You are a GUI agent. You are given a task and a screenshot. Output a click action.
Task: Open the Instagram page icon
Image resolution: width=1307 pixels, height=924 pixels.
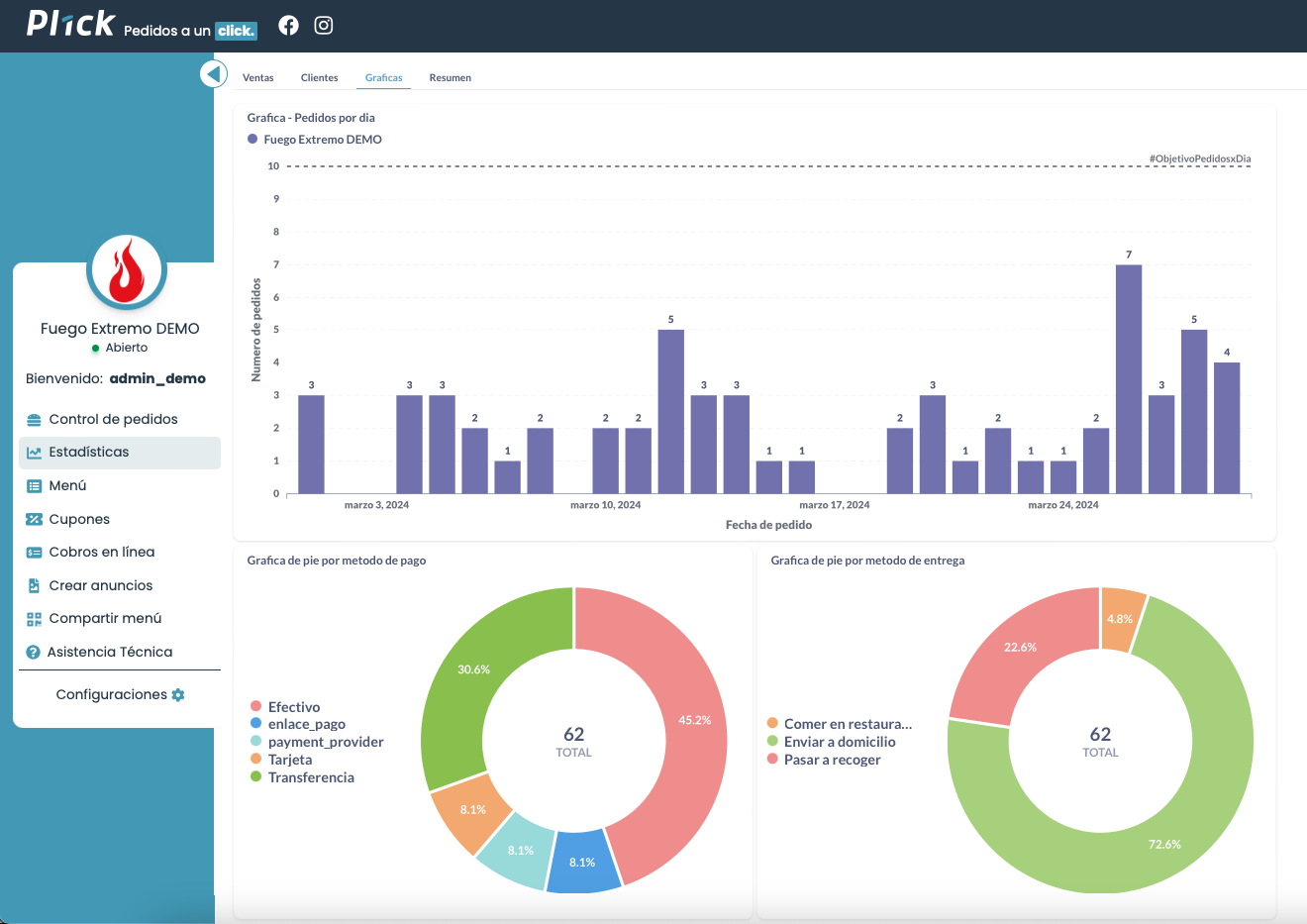tap(324, 26)
